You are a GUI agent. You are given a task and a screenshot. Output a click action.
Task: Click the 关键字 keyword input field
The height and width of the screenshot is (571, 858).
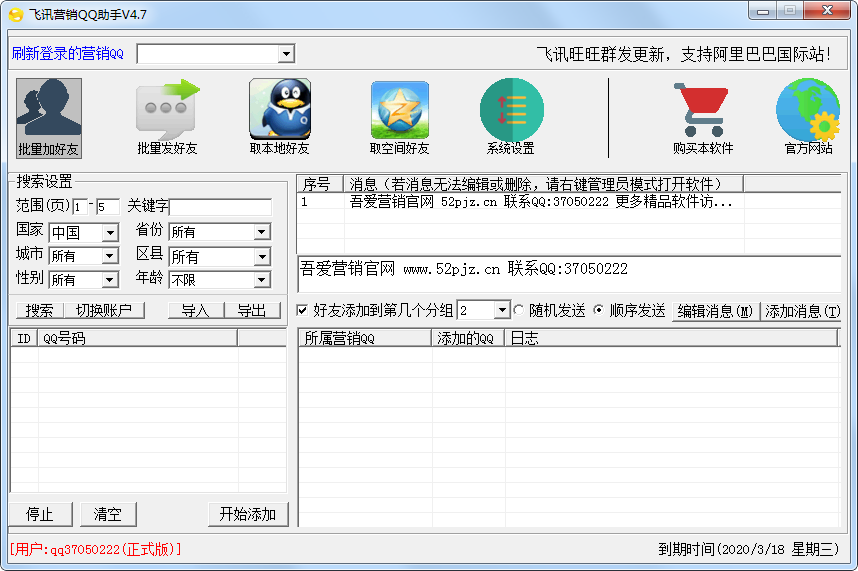click(220, 207)
